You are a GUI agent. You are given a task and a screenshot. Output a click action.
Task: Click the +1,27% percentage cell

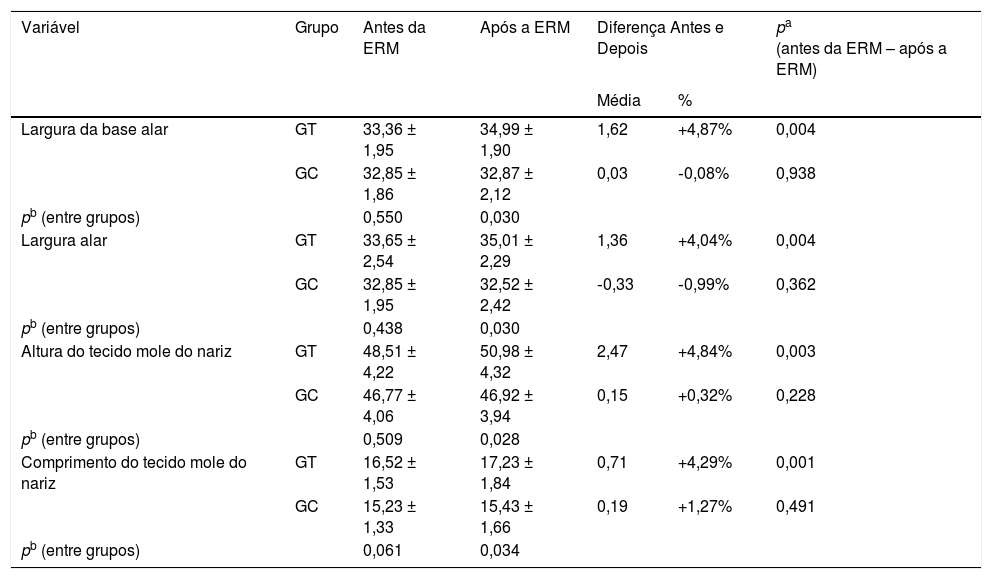704,506
